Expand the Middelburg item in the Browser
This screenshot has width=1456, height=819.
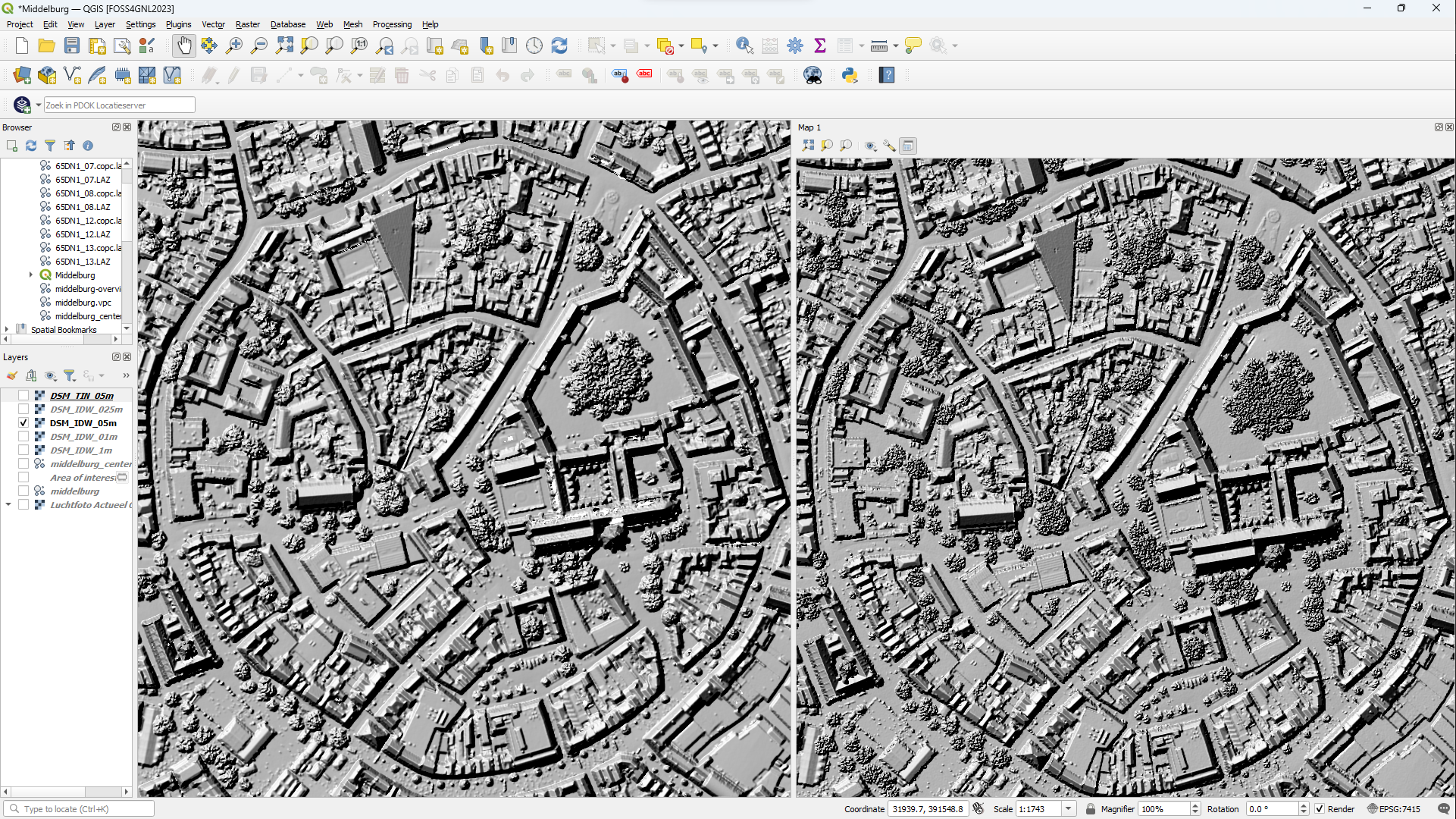(x=30, y=275)
